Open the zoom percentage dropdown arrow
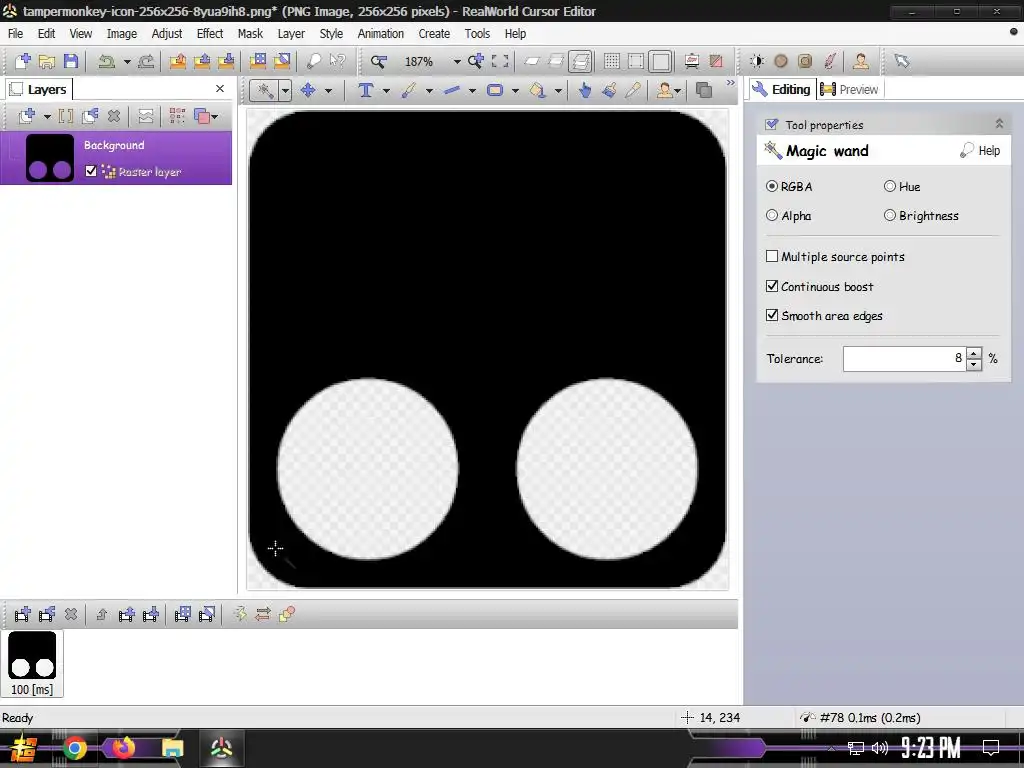The image size is (1024, 768). click(456, 61)
